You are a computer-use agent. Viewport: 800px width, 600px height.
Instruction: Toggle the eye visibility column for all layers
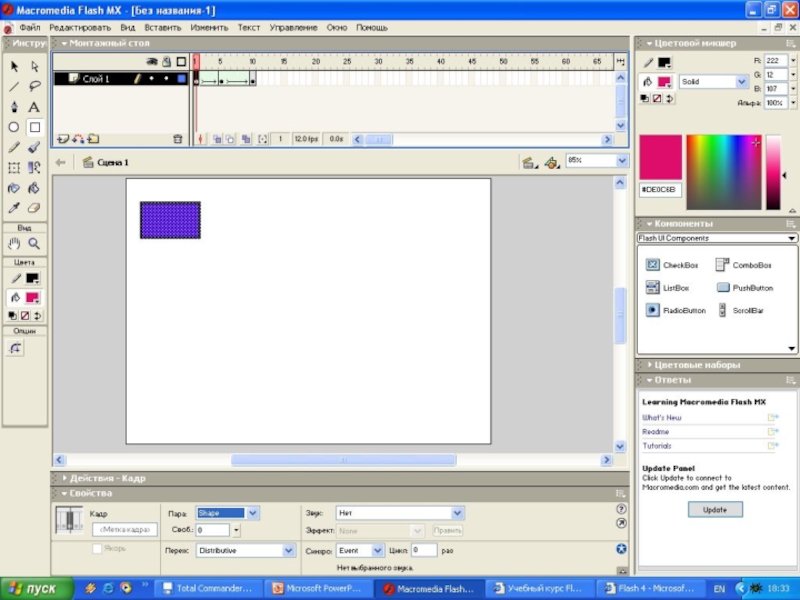[152, 62]
